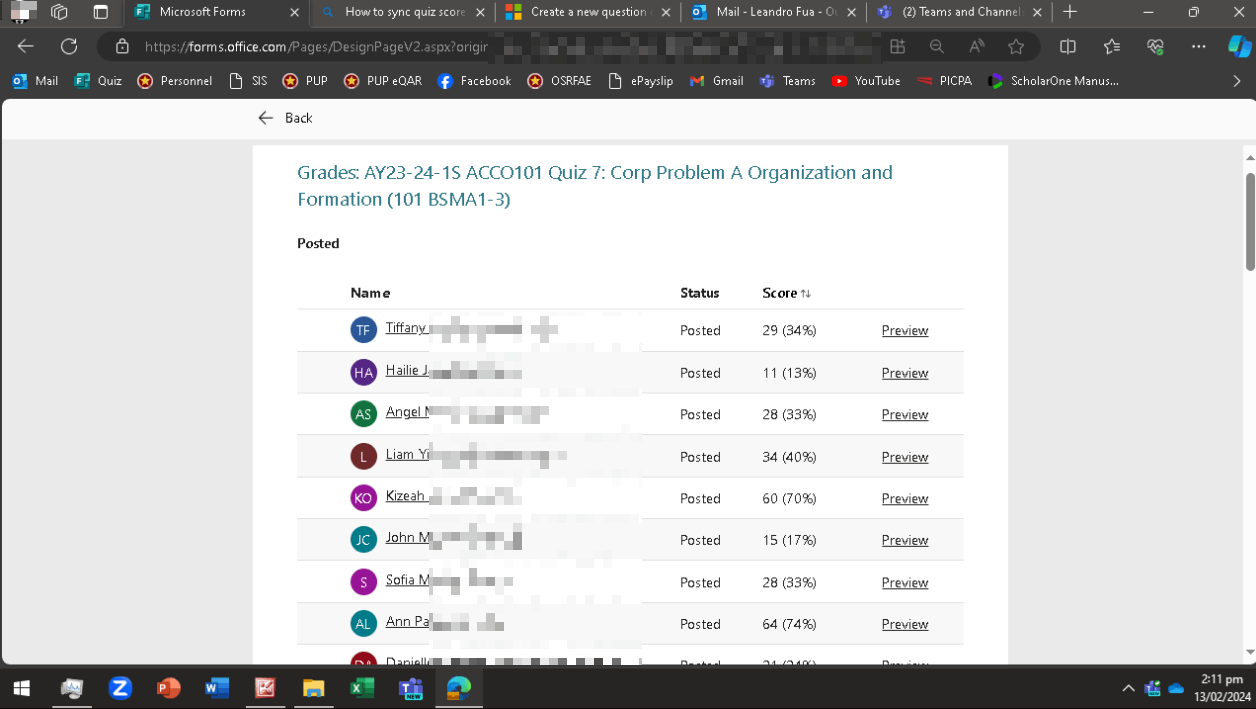Image resolution: width=1256 pixels, height=709 pixels.
Task: Switch to the Teams and Channels tab
Action: point(961,12)
